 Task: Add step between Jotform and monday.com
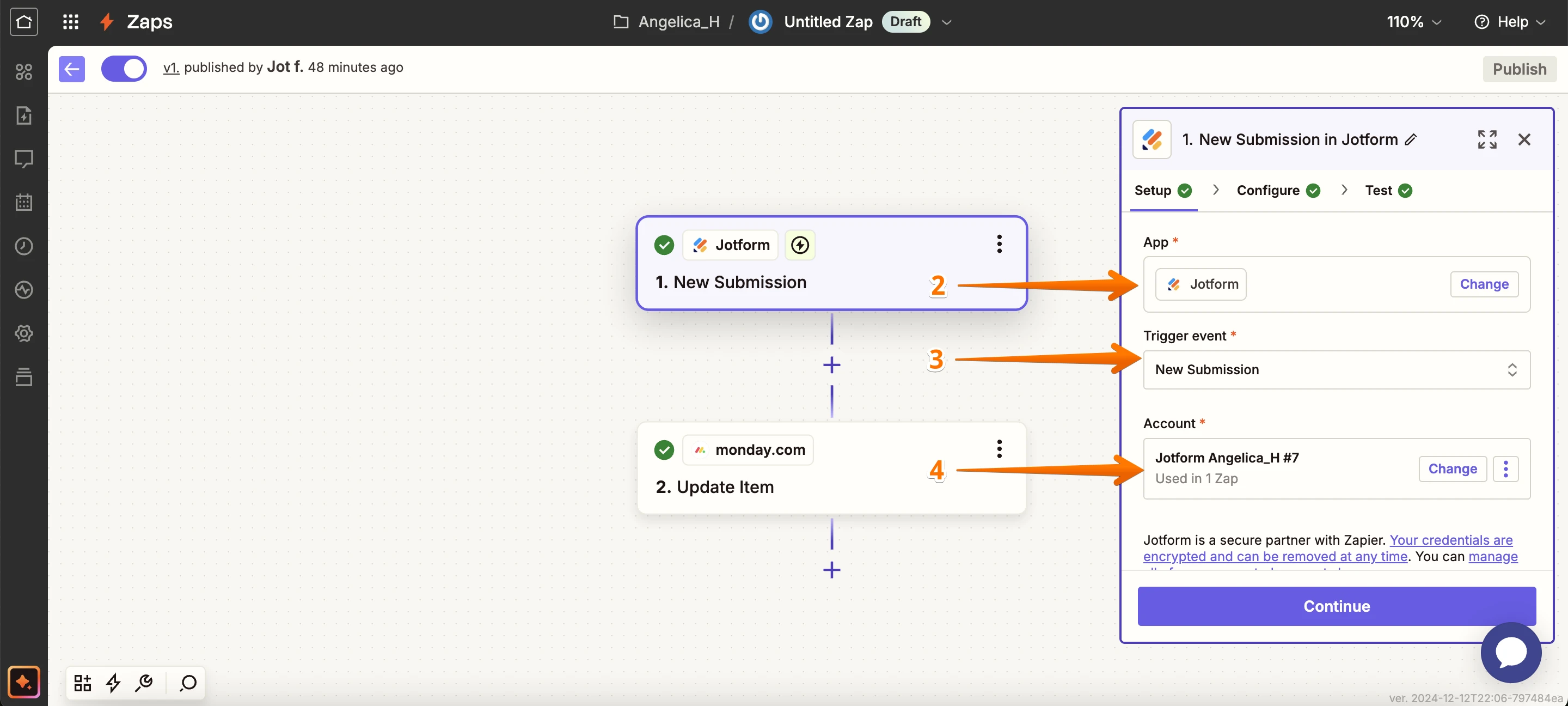[x=831, y=365]
